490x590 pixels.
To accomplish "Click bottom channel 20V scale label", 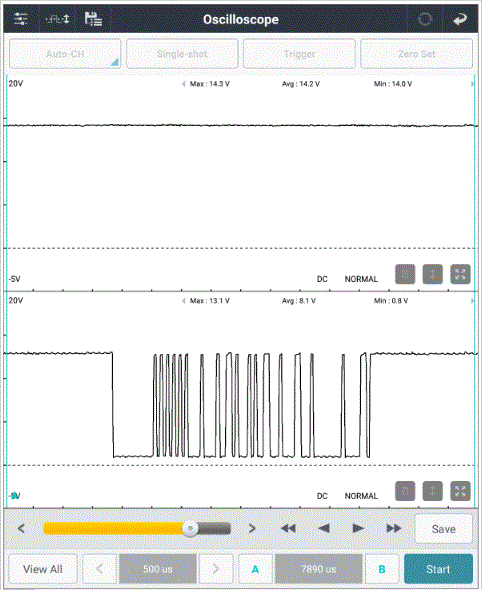I will (x=16, y=300).
